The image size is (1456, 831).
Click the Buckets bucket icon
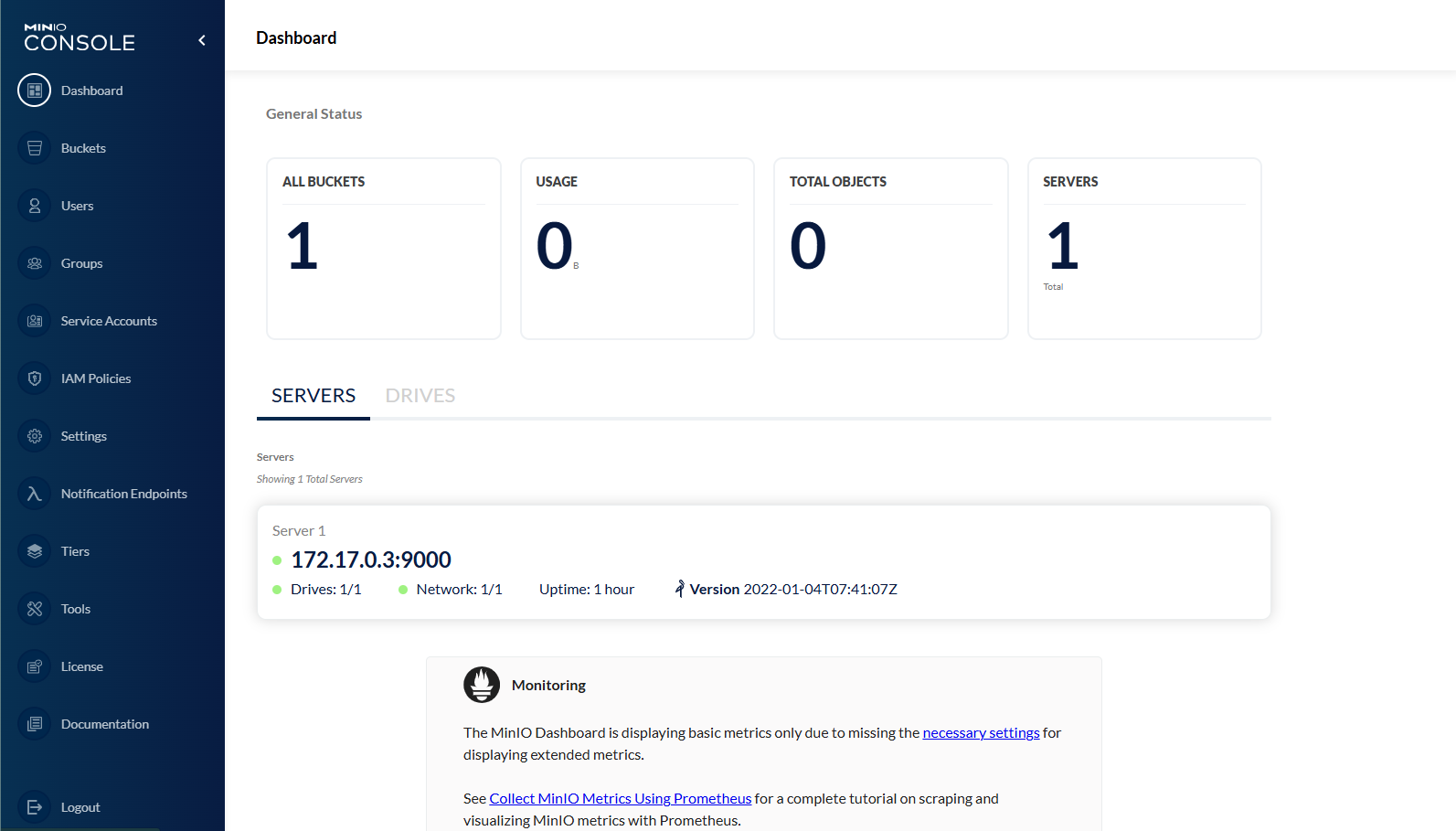[x=35, y=148]
